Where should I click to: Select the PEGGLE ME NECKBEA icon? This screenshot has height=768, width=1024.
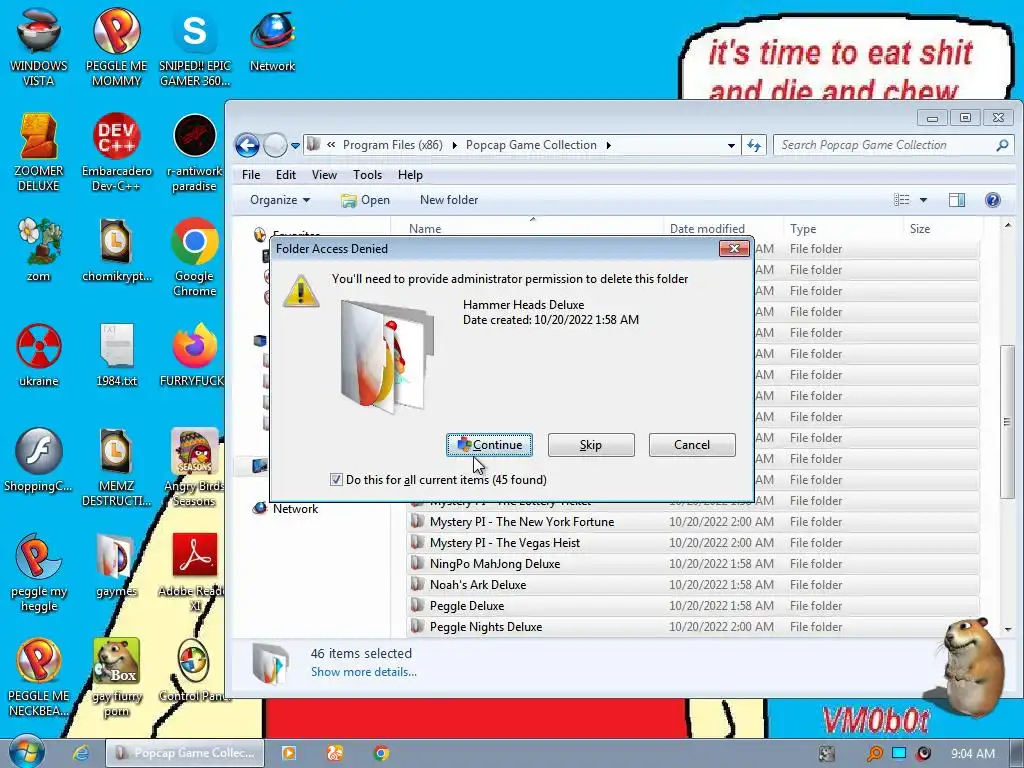39,678
